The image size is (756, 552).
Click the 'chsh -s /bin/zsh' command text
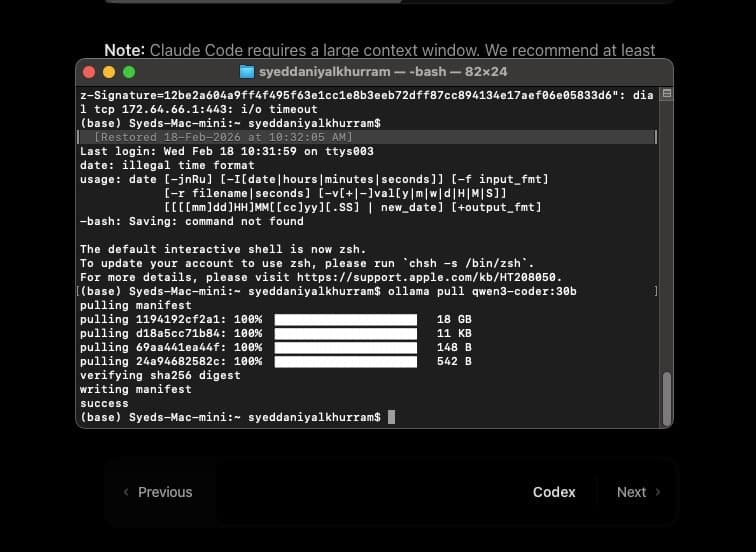pyautogui.click(x=465, y=263)
